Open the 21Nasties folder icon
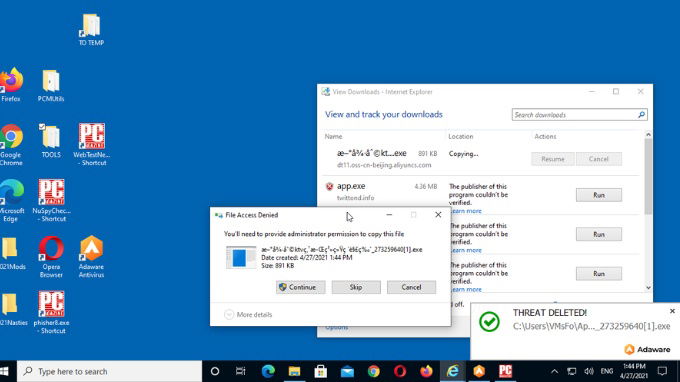 (x=12, y=309)
